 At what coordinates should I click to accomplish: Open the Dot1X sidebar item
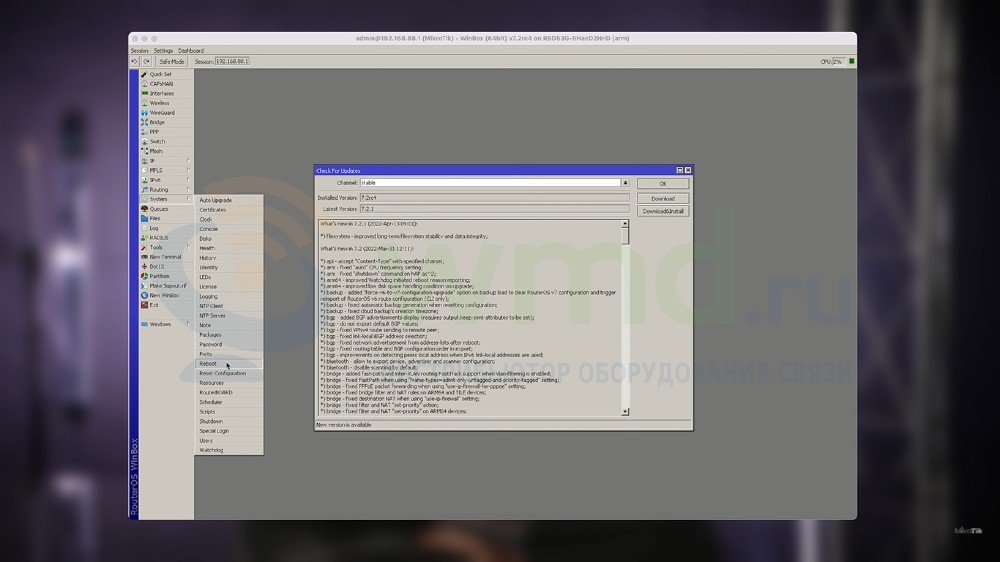(166, 267)
